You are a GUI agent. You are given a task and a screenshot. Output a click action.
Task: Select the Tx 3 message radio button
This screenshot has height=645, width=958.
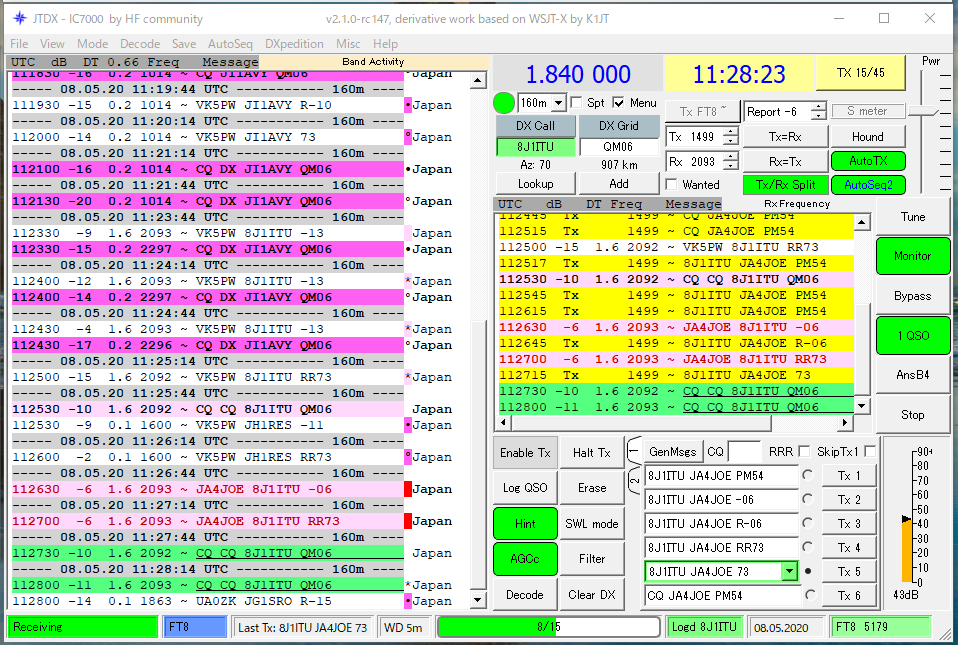(808, 523)
